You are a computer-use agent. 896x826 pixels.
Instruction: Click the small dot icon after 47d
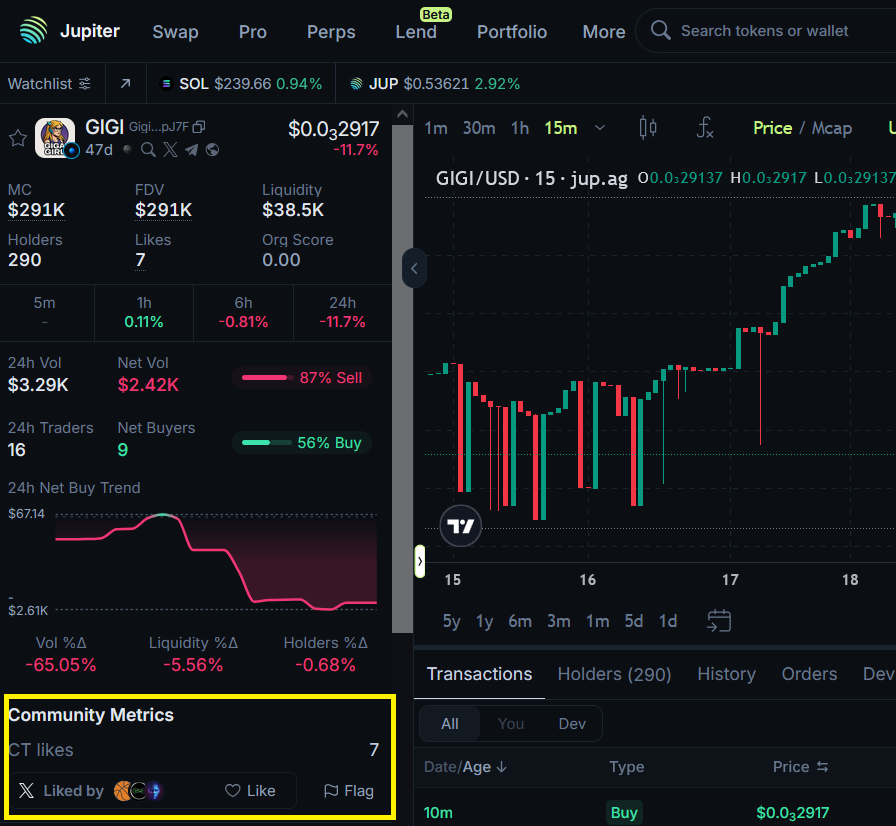click(127, 149)
